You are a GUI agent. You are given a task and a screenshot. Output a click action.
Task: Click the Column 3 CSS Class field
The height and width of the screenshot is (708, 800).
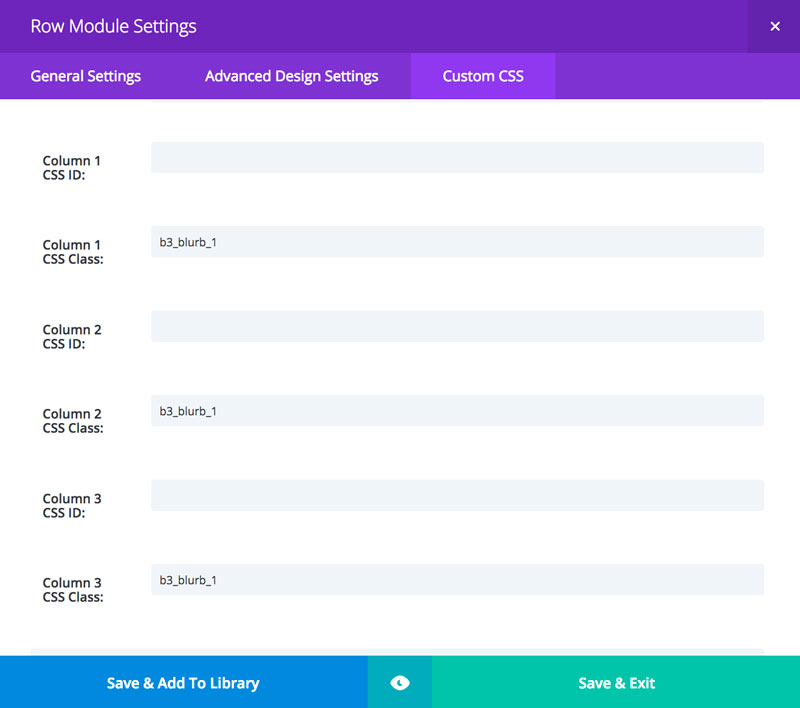click(x=456, y=579)
